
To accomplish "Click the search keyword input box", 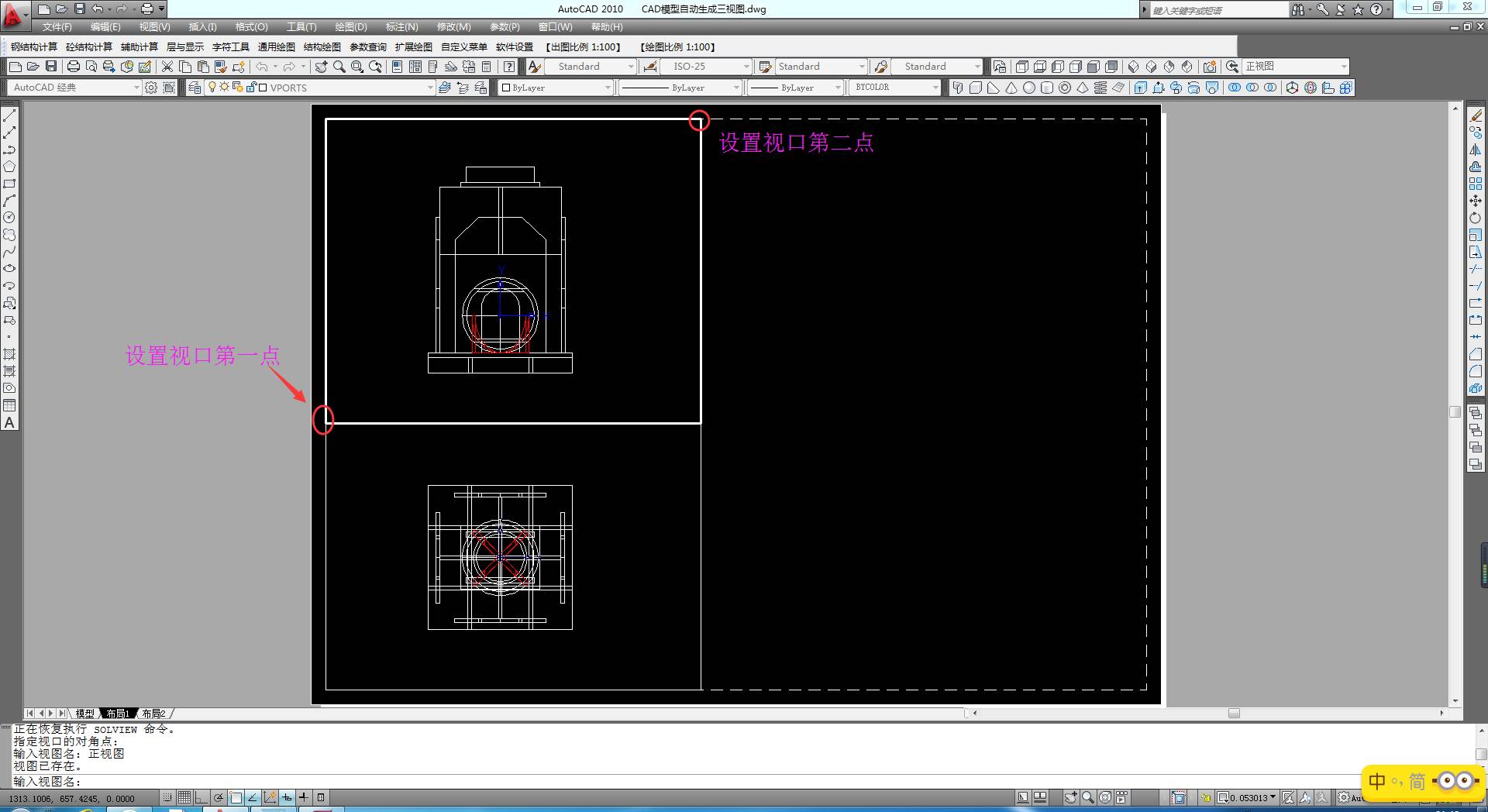I will [x=1219, y=10].
